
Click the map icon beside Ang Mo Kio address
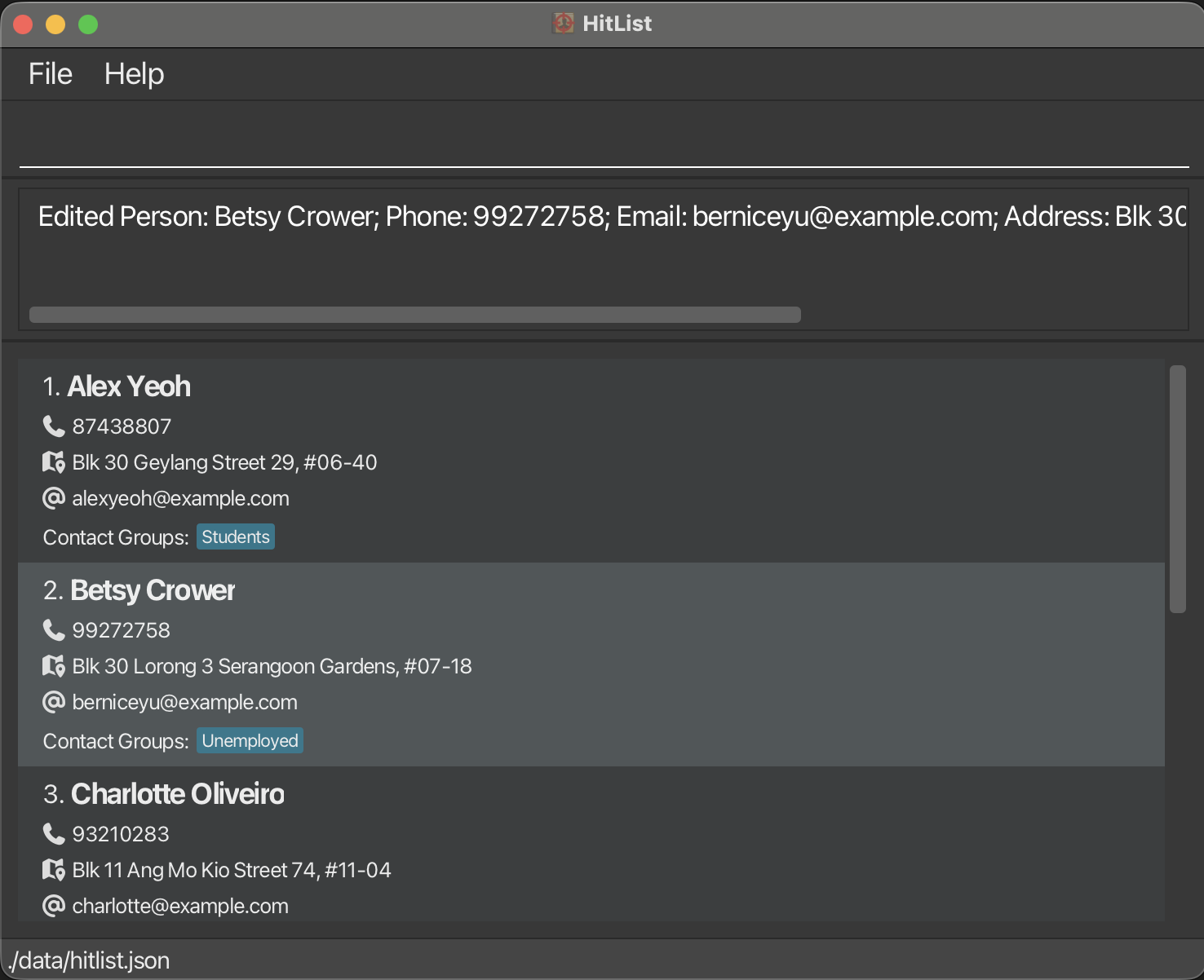[54, 870]
